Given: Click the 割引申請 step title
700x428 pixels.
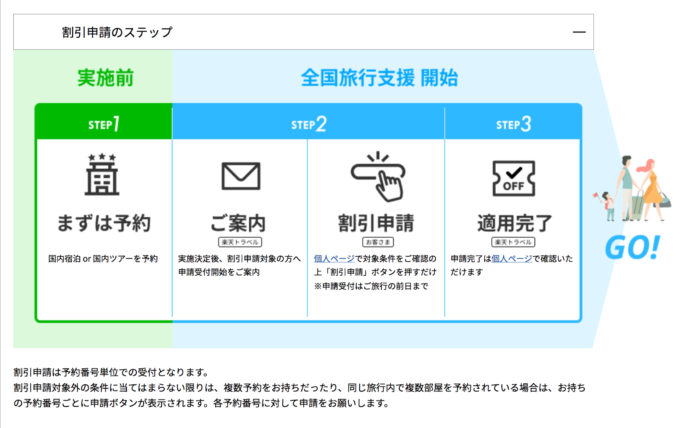Looking at the screenshot, I should (376, 223).
